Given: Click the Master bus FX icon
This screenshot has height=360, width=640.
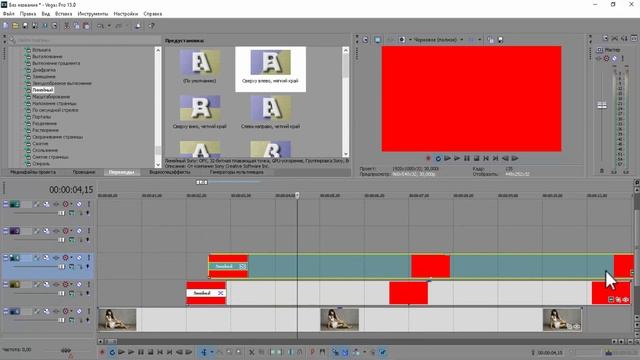Looking at the screenshot, I should (598, 58).
